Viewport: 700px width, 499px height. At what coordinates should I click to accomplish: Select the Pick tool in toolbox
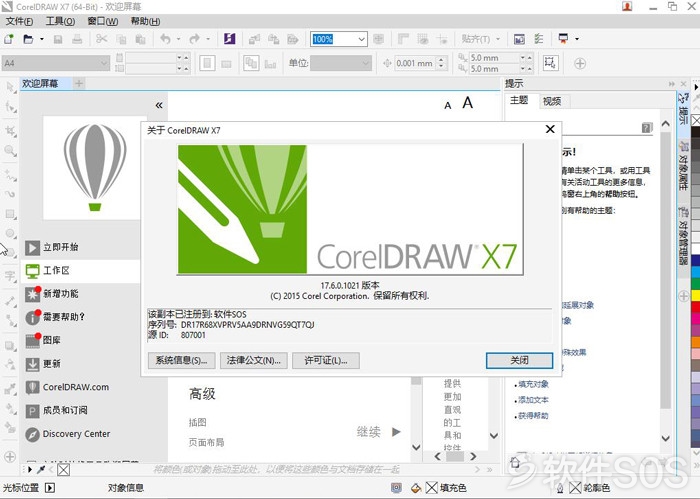click(10, 87)
